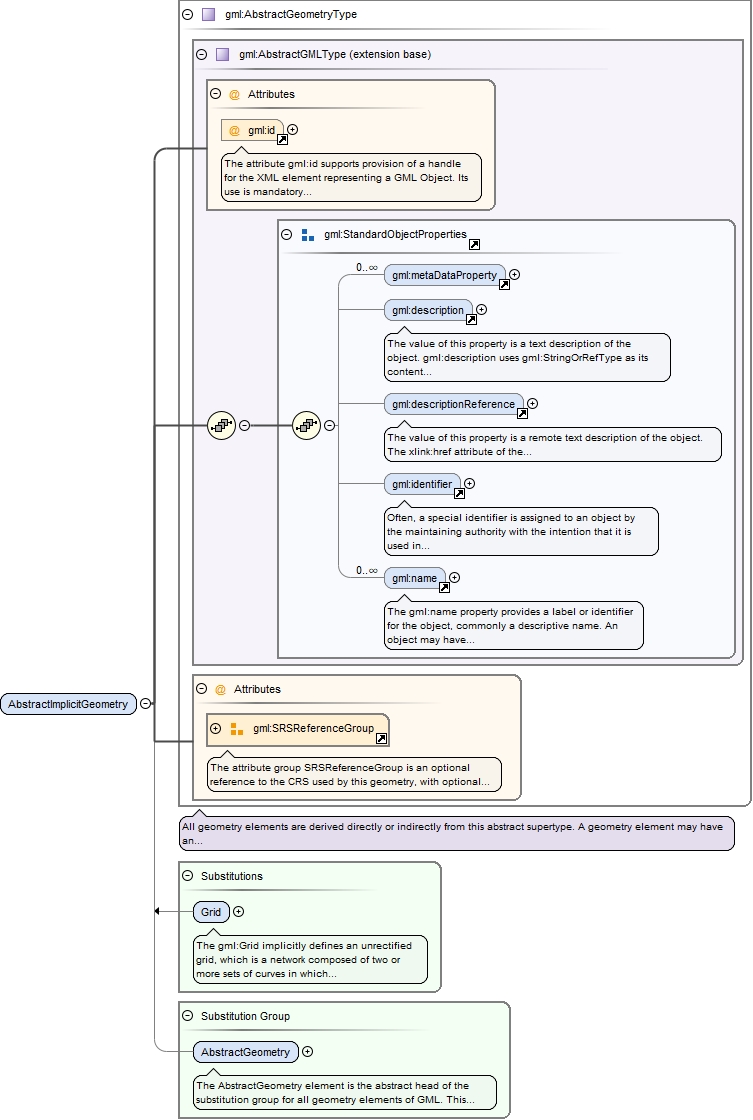Click the gml:identifier element box

point(421,484)
